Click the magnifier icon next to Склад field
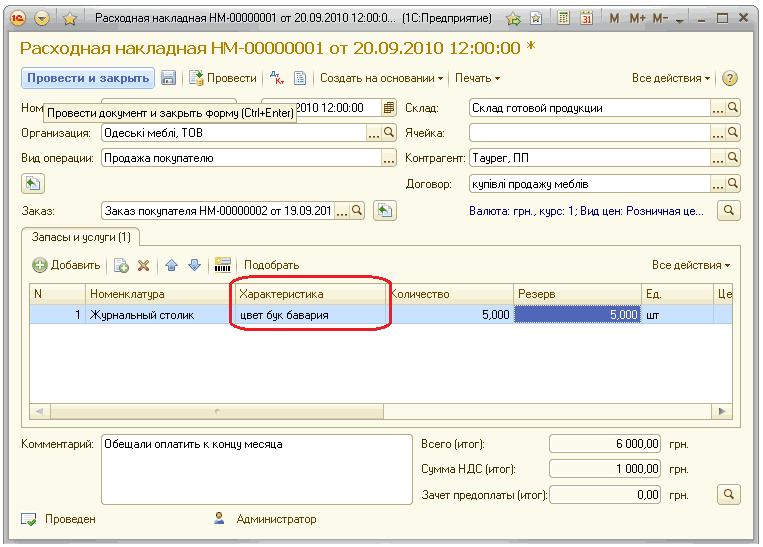 [732, 108]
